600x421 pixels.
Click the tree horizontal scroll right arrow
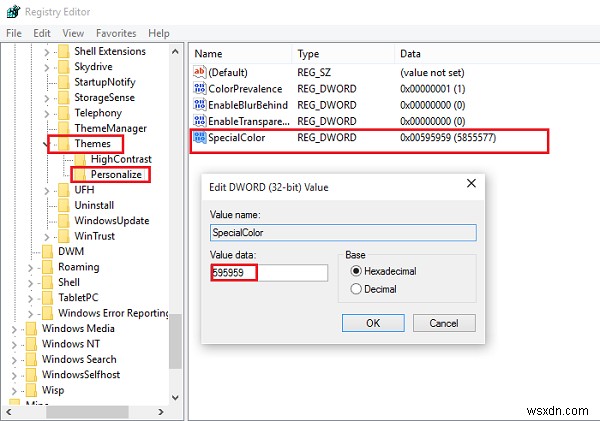(161, 412)
